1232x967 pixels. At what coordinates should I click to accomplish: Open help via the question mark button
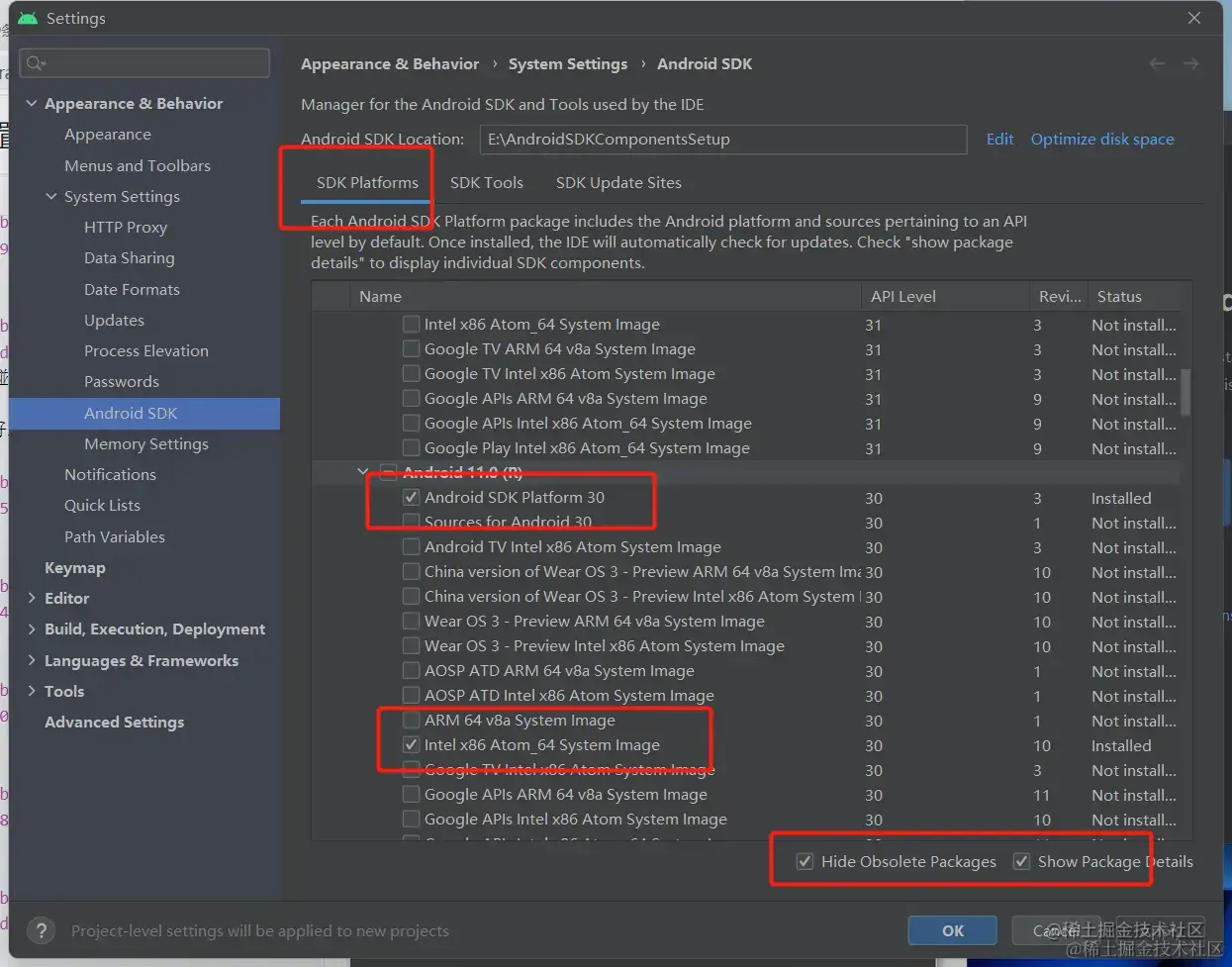coord(41,930)
